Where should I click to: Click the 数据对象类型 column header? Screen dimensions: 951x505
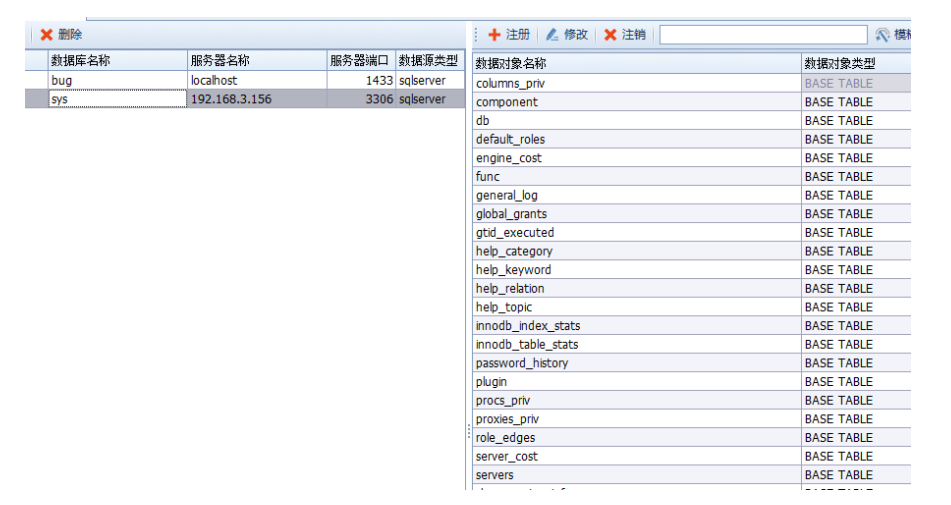[x=855, y=64]
